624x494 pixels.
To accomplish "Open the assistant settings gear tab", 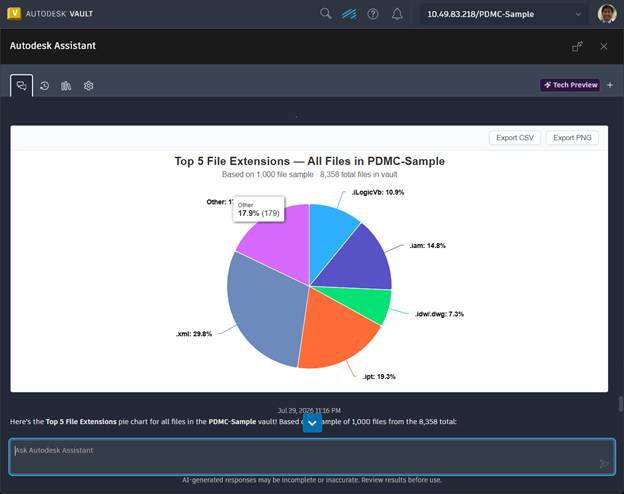I will [x=88, y=86].
